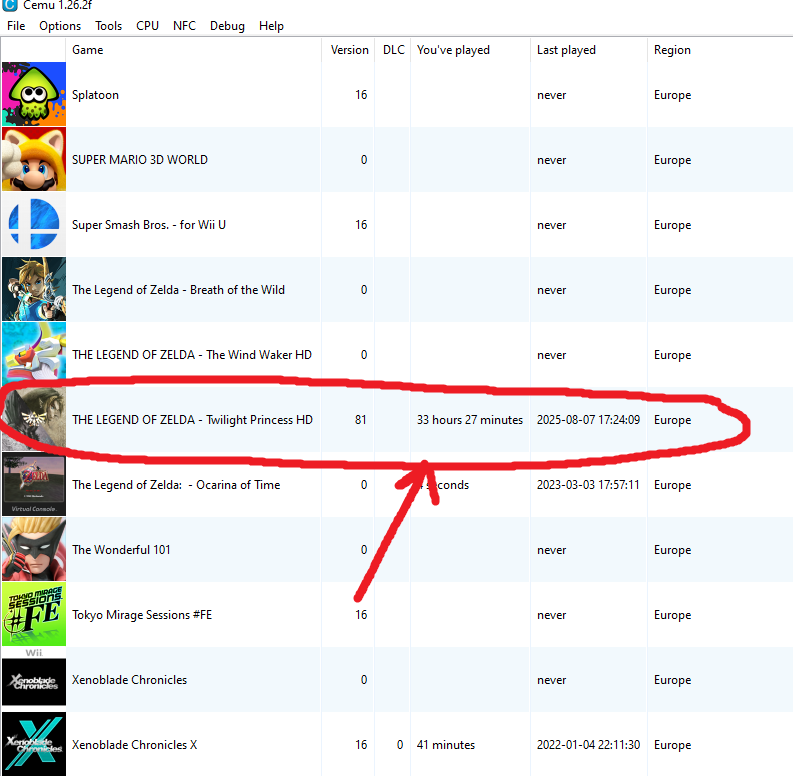
Task: Sort list by Version column header
Action: tap(349, 50)
